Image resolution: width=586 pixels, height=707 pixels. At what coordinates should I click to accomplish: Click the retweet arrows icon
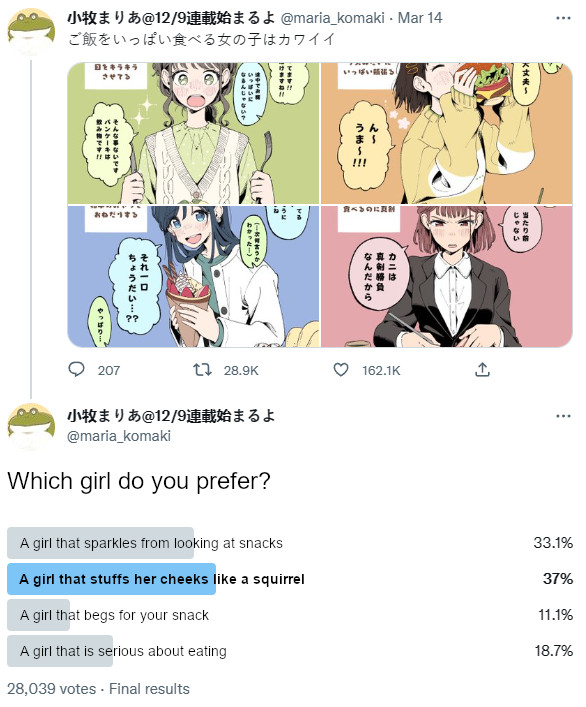click(202, 370)
